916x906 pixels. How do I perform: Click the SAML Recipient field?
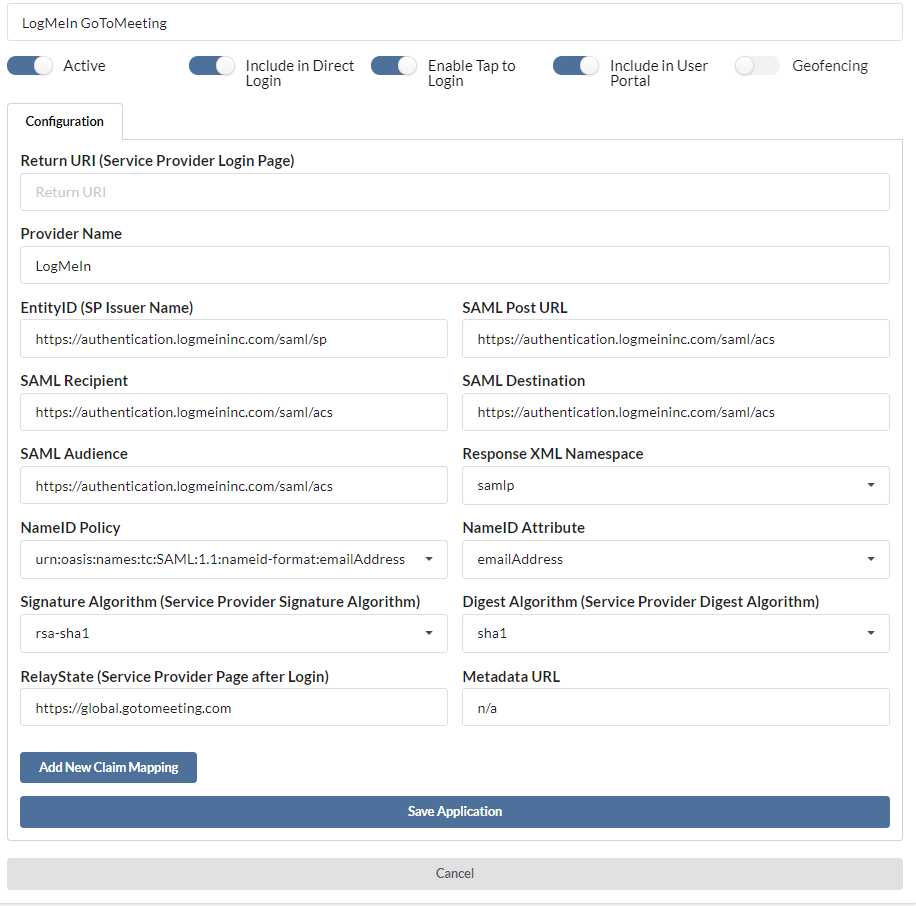click(x=234, y=412)
